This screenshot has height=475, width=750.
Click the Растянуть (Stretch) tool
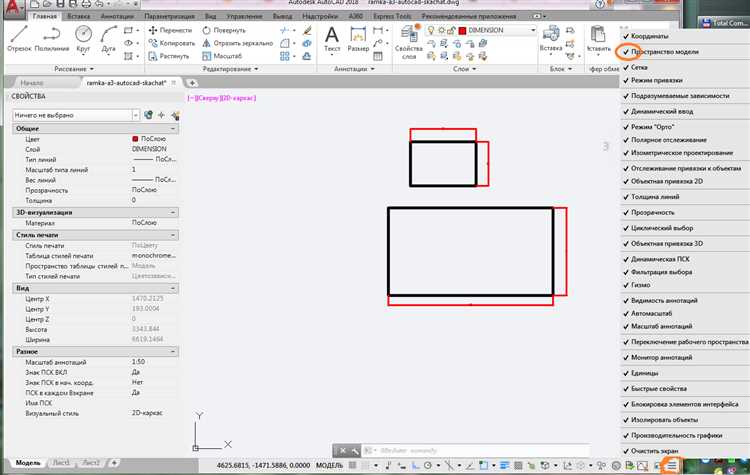click(168, 56)
